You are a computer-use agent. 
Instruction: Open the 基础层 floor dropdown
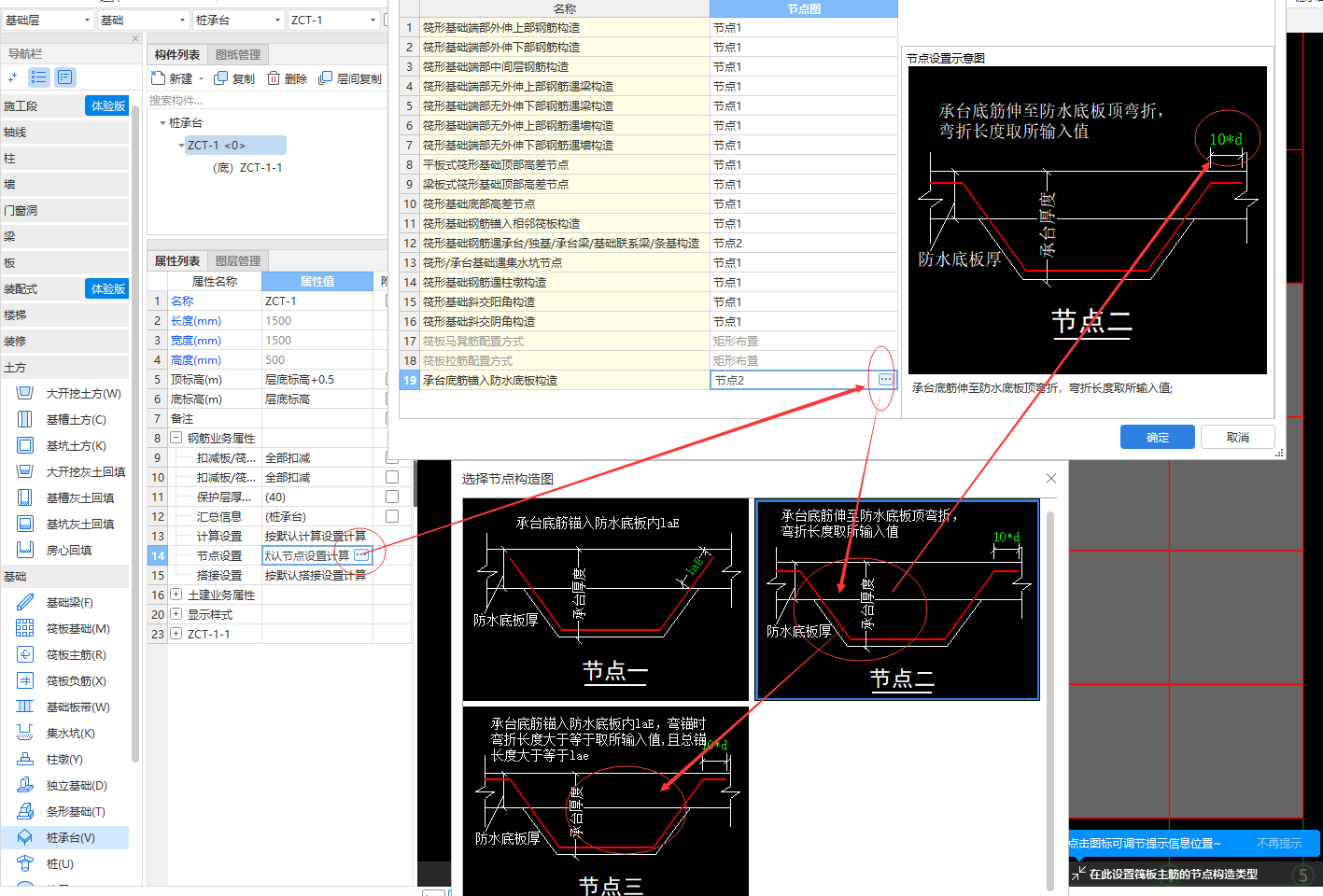click(48, 20)
